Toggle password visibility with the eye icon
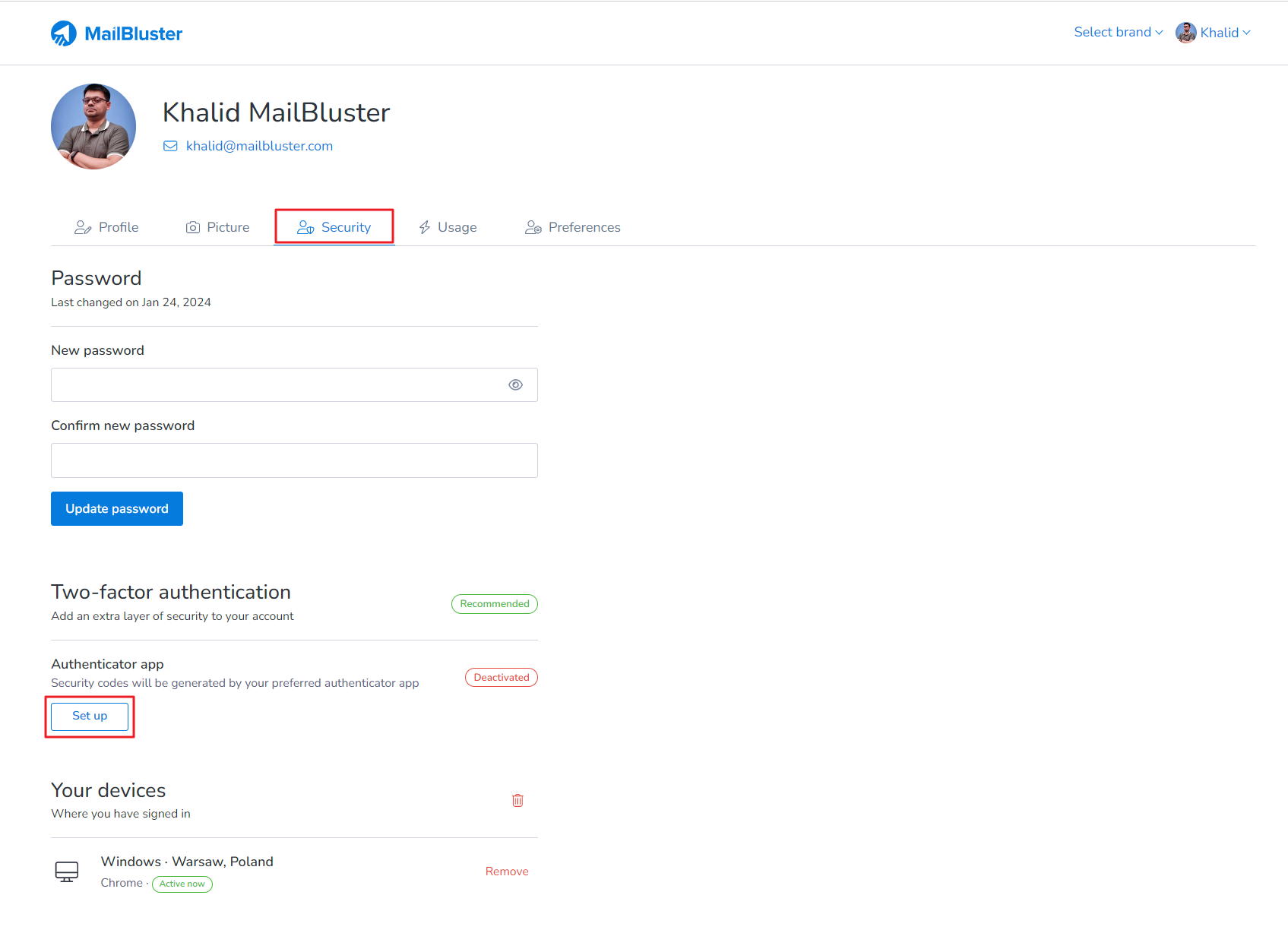Screen dimensions: 1288x930 tap(516, 384)
